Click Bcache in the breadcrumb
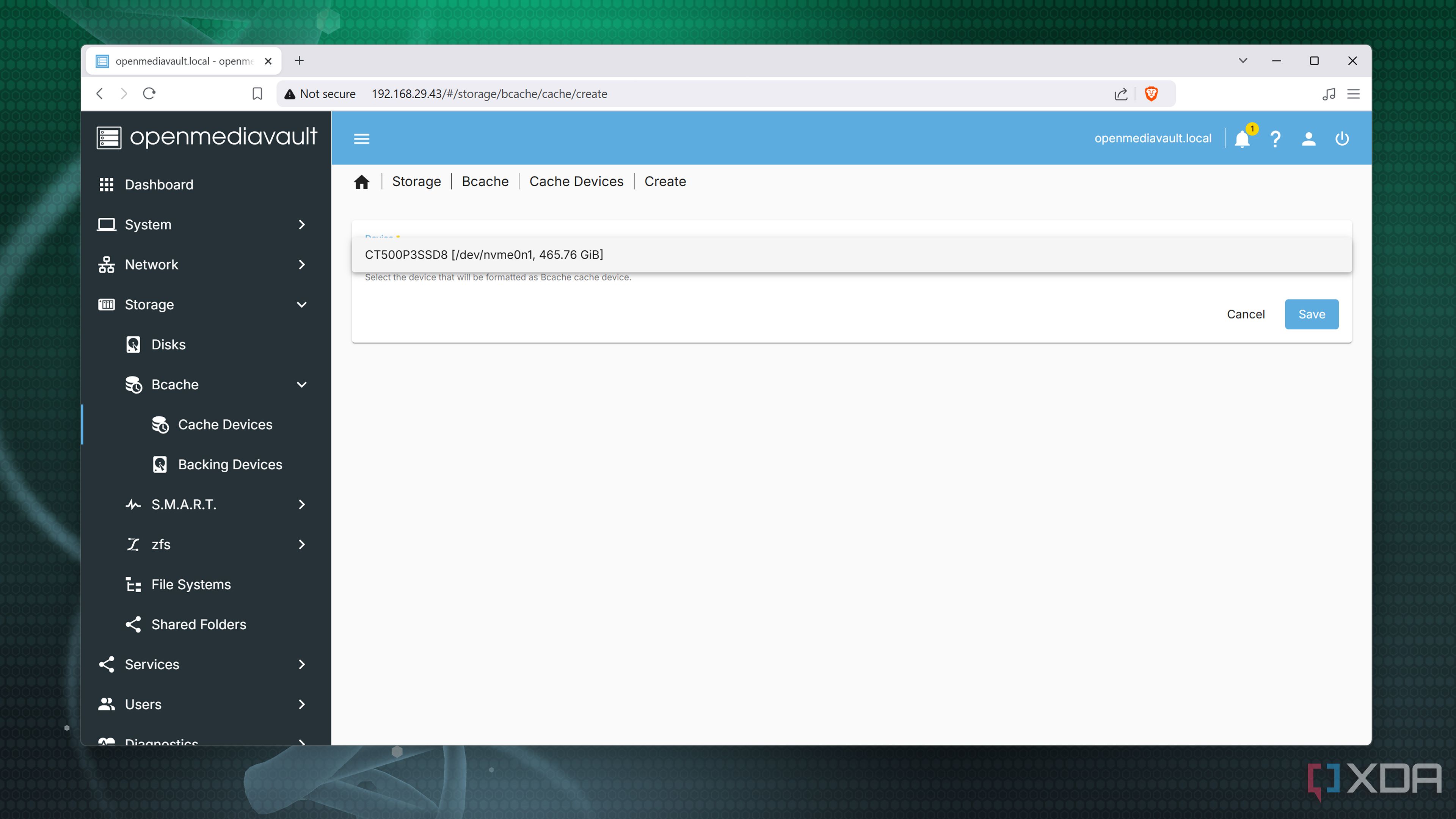This screenshot has height=819, width=1456. [x=485, y=182]
